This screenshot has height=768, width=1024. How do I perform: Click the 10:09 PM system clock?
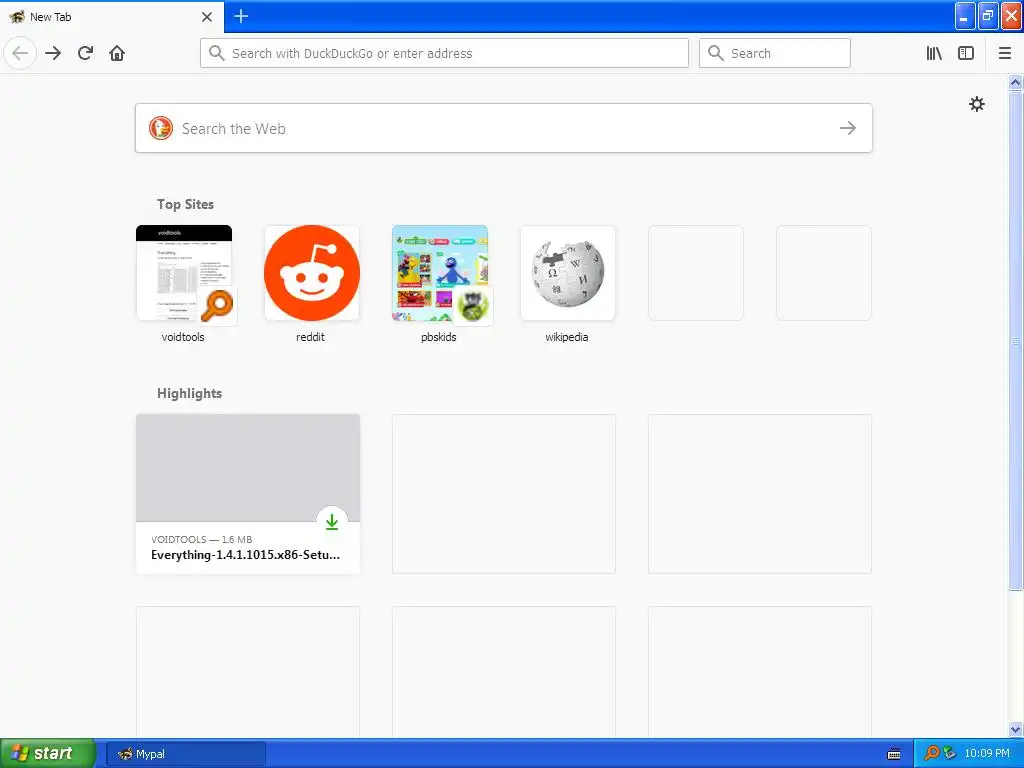click(x=987, y=753)
